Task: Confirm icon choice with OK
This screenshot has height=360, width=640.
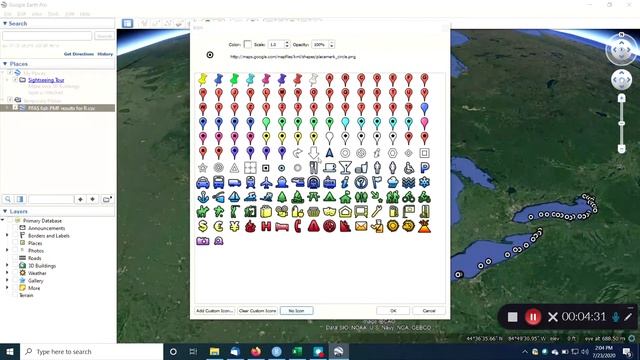Action: (x=393, y=311)
